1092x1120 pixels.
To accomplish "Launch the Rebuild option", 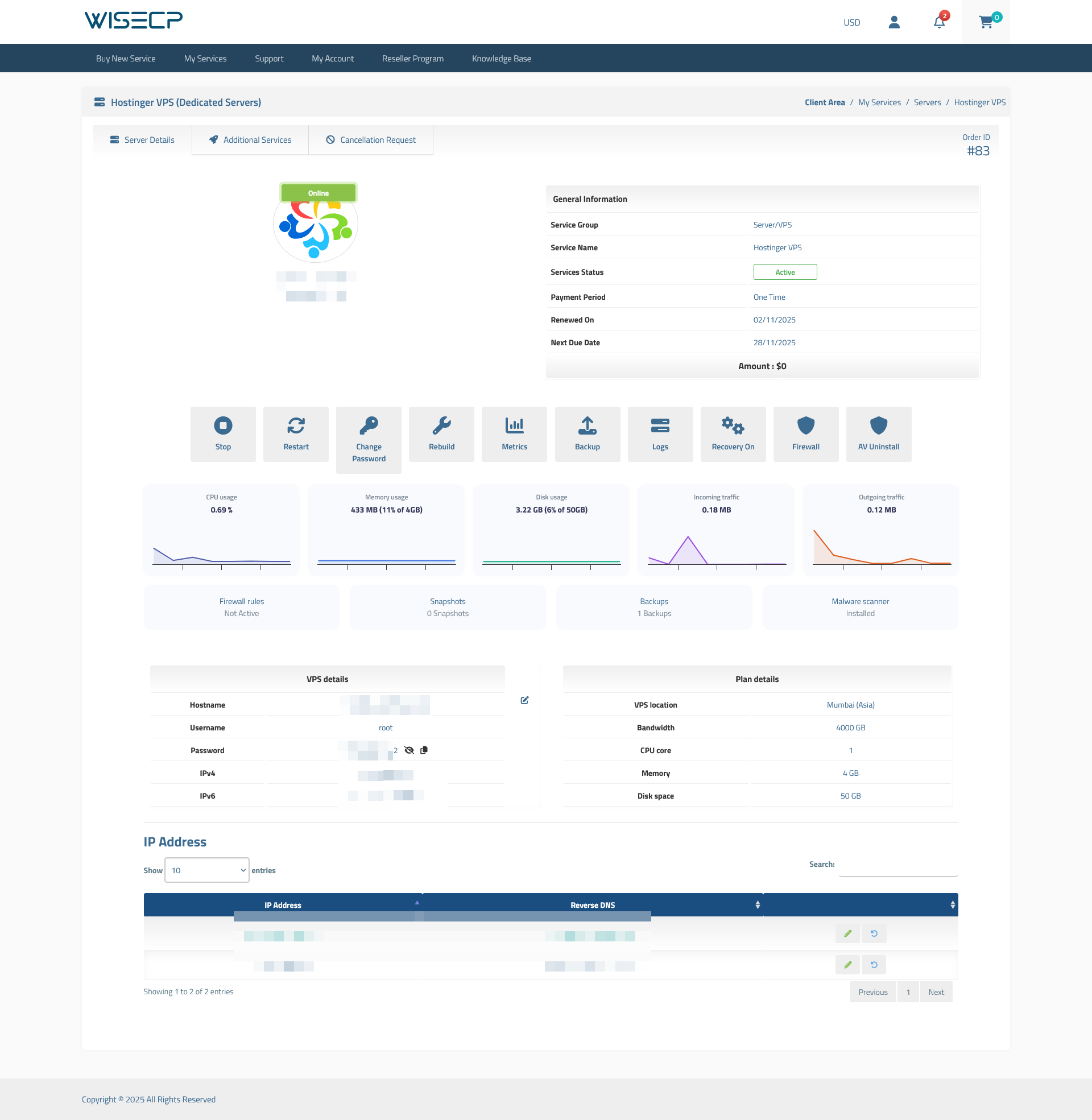I will pyautogui.click(x=441, y=434).
